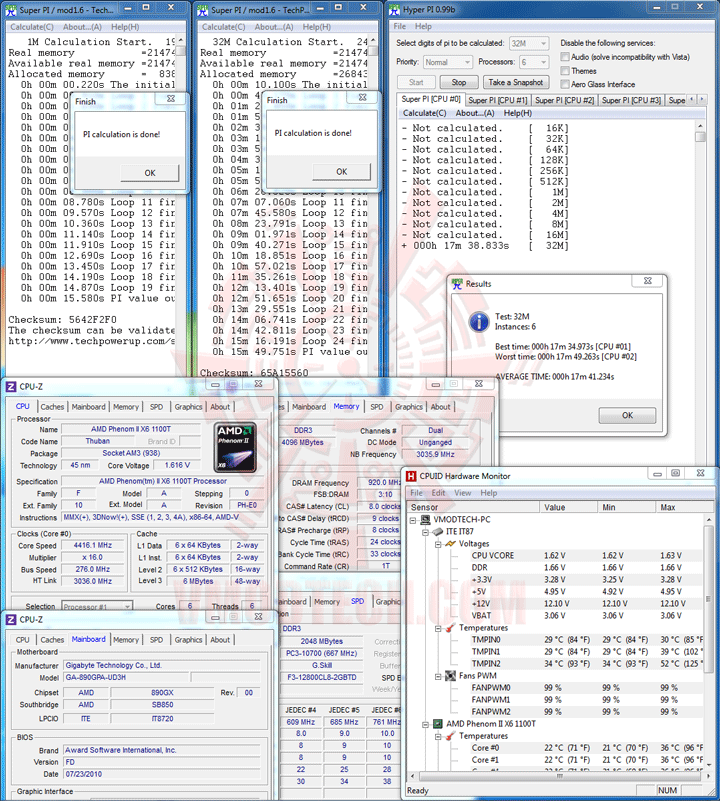Open Graphics tab in CPU-Z Mainboard window

pyautogui.click(x=189, y=640)
